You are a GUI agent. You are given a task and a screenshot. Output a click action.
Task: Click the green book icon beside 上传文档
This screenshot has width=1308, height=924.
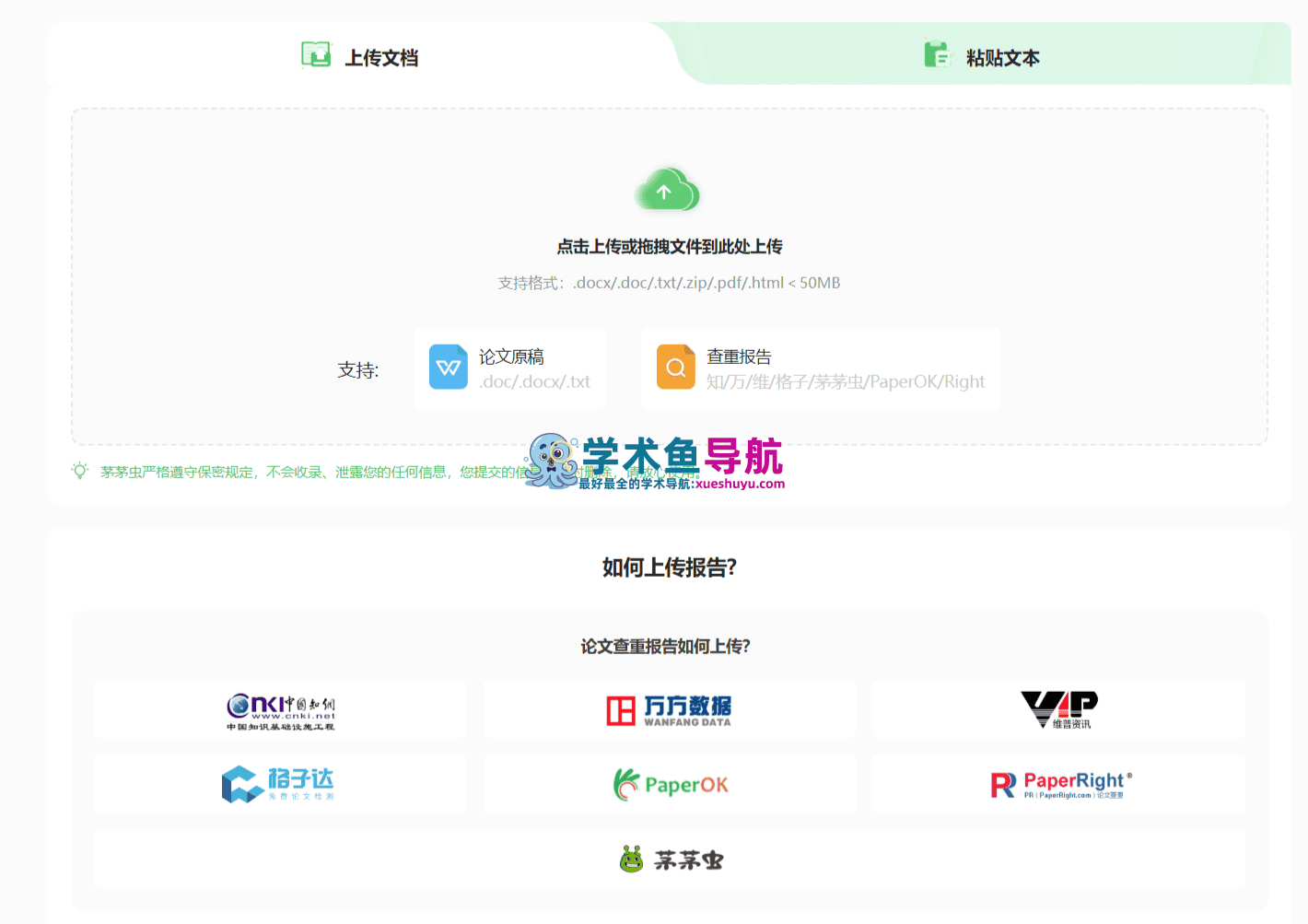pyautogui.click(x=316, y=55)
